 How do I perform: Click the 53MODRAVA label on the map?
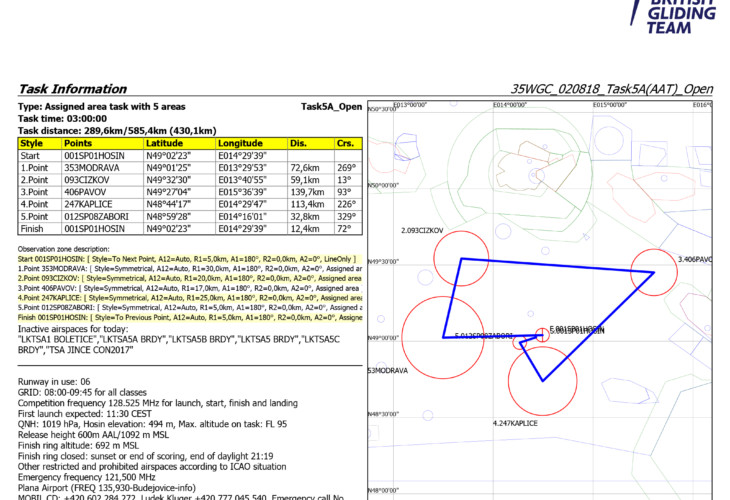point(385,371)
